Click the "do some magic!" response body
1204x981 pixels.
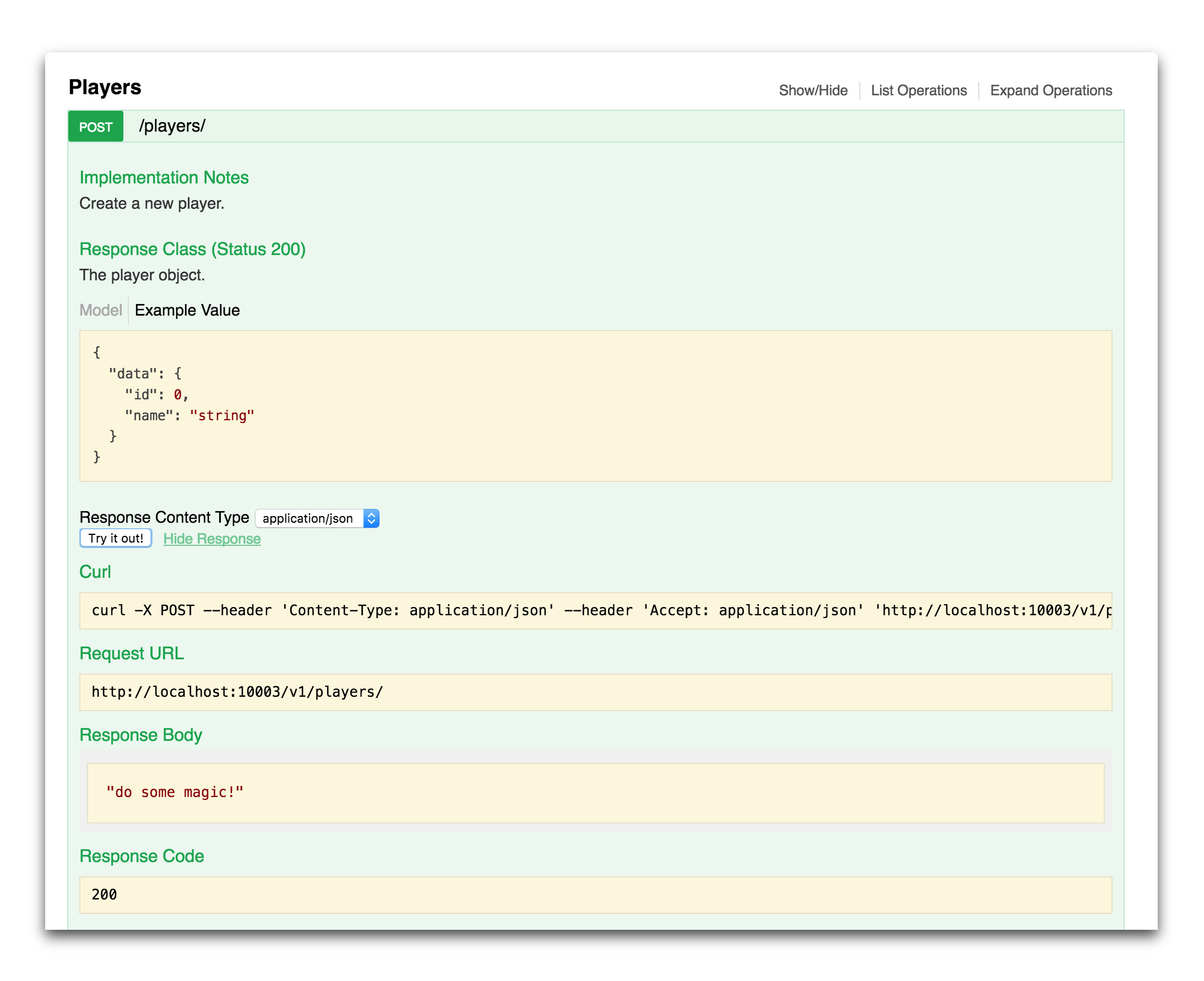[x=175, y=792]
